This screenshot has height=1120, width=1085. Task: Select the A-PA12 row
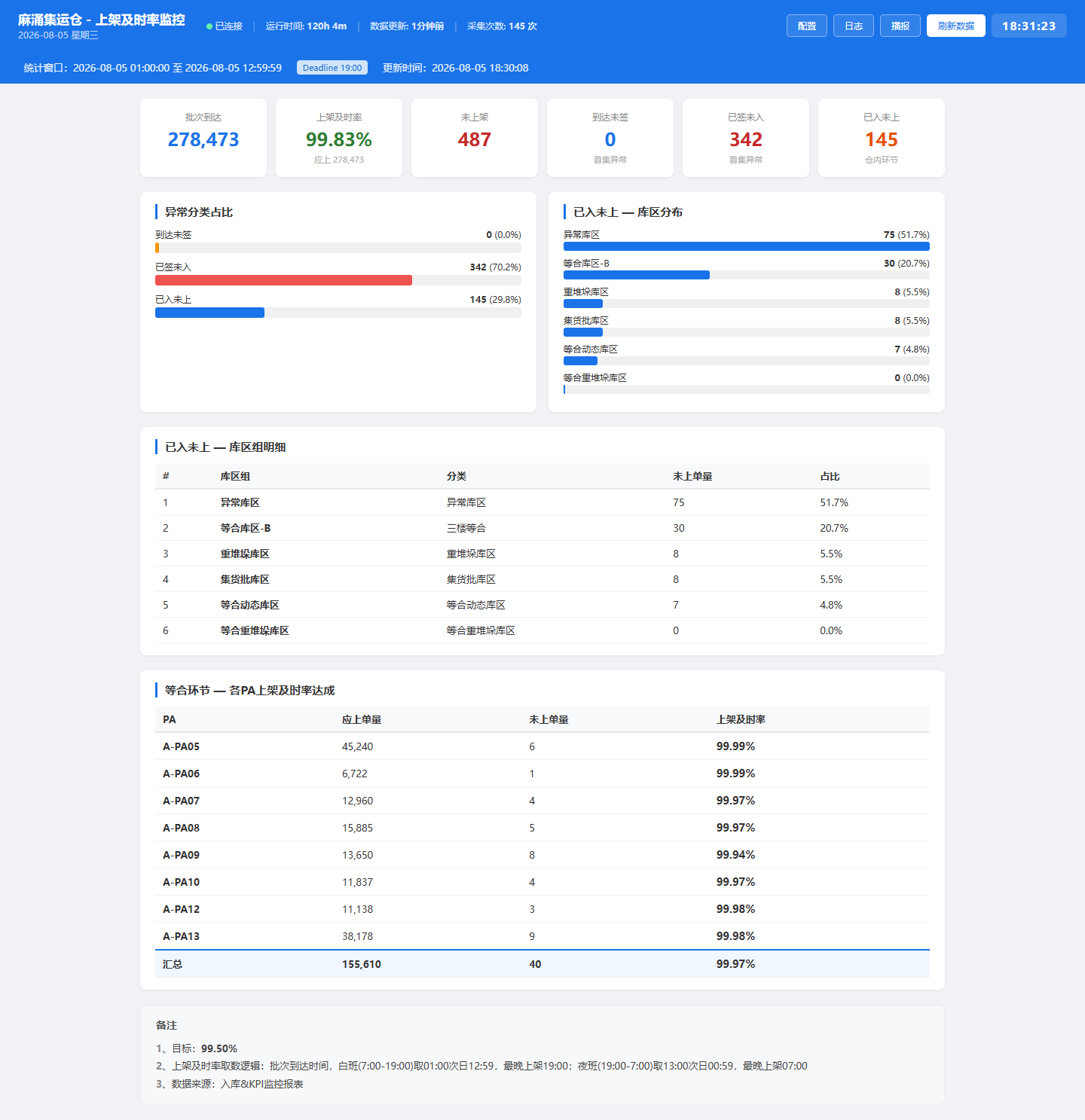(x=542, y=909)
